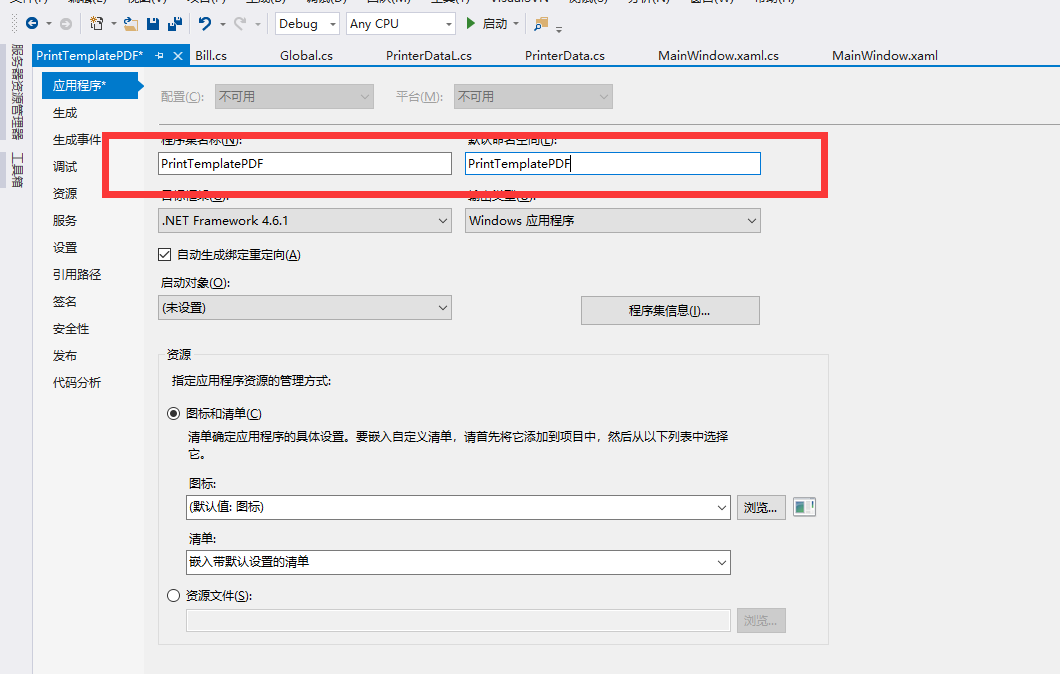Screen dimensions: 1060x674
Task: Expand the undo history dropdown arrow
Action: 222,24
